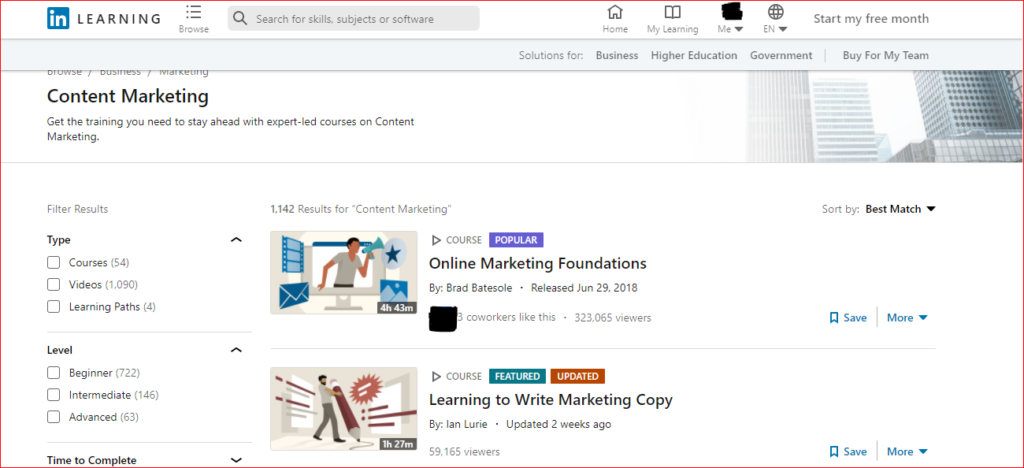Check the Intermediate (146) level filter
1024x468 pixels.
point(54,395)
